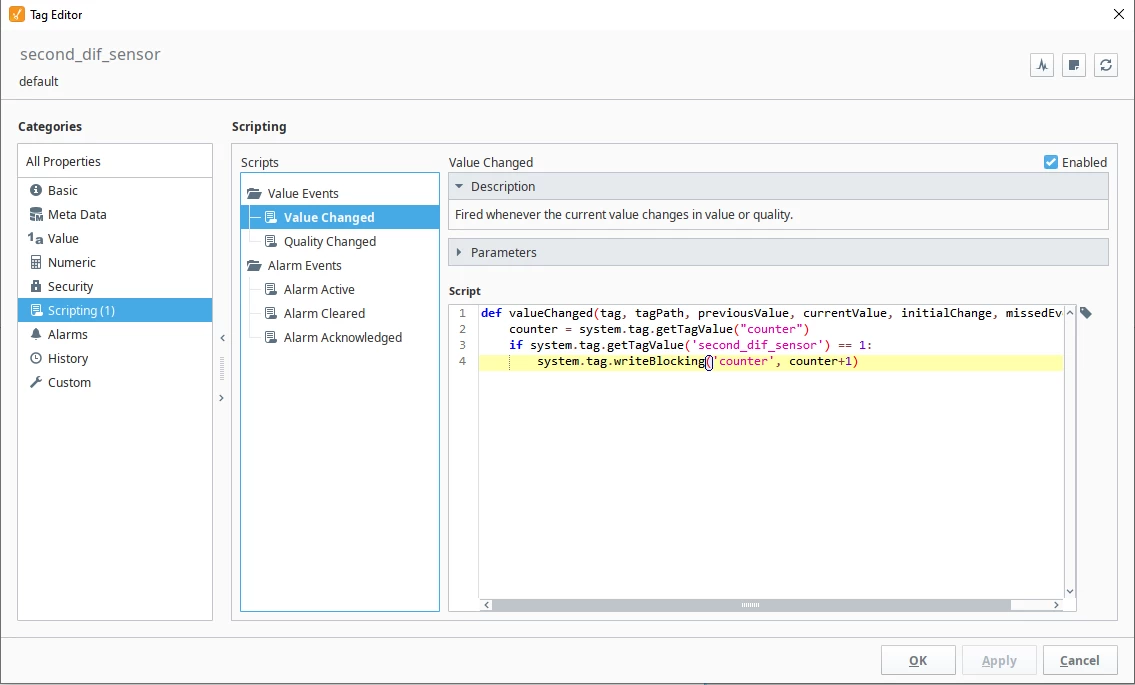Image resolution: width=1135 pixels, height=685 pixels.
Task: Select the Alarms bell category
Action: (x=67, y=334)
